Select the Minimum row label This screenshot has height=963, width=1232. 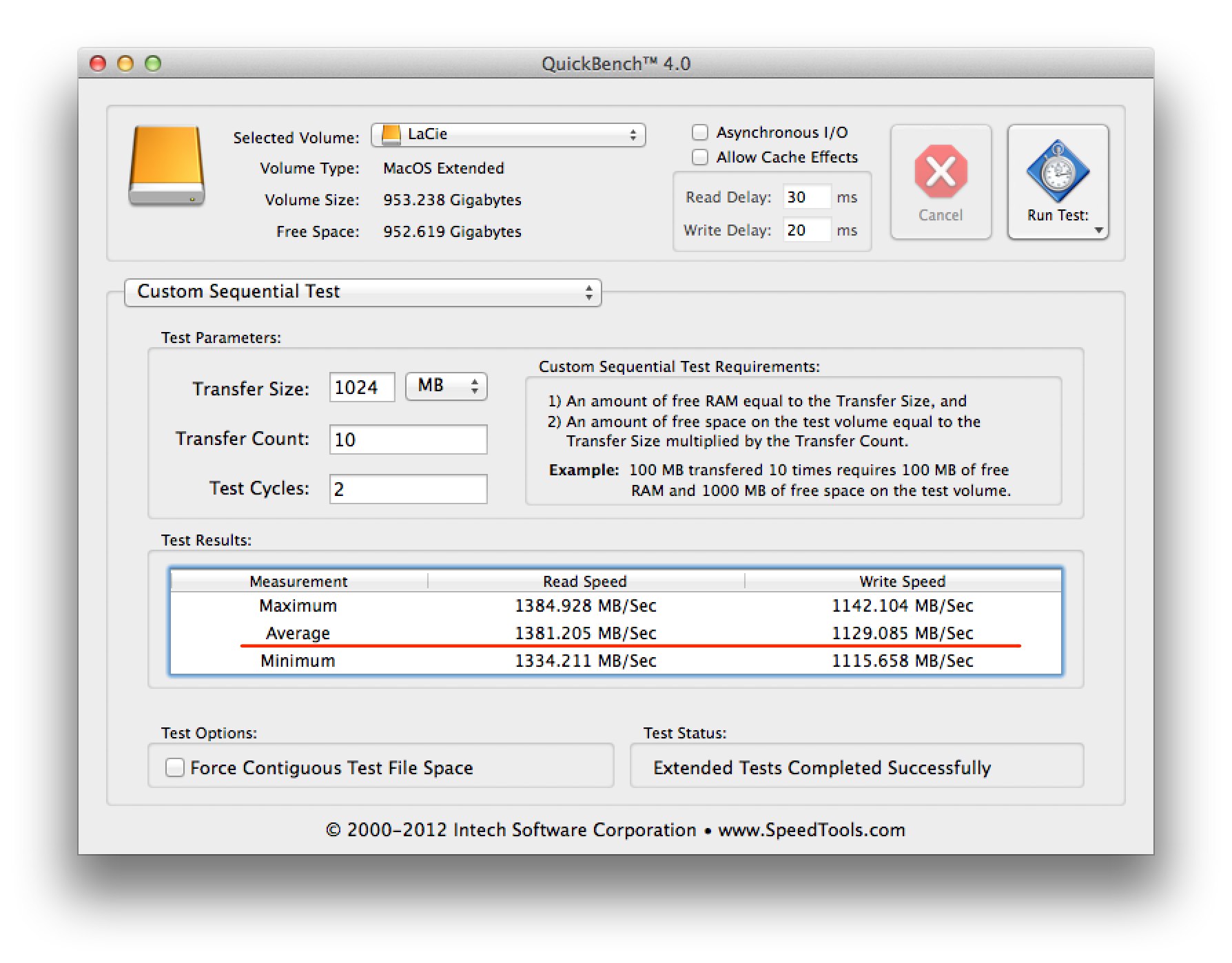point(298,661)
